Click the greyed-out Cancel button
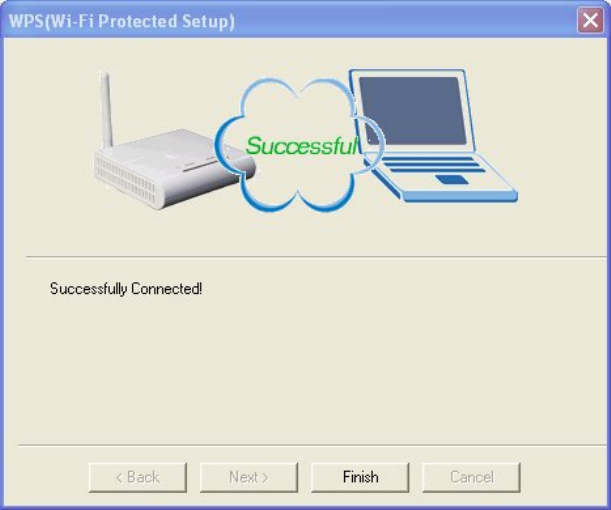This screenshot has width=611, height=510. click(x=471, y=477)
